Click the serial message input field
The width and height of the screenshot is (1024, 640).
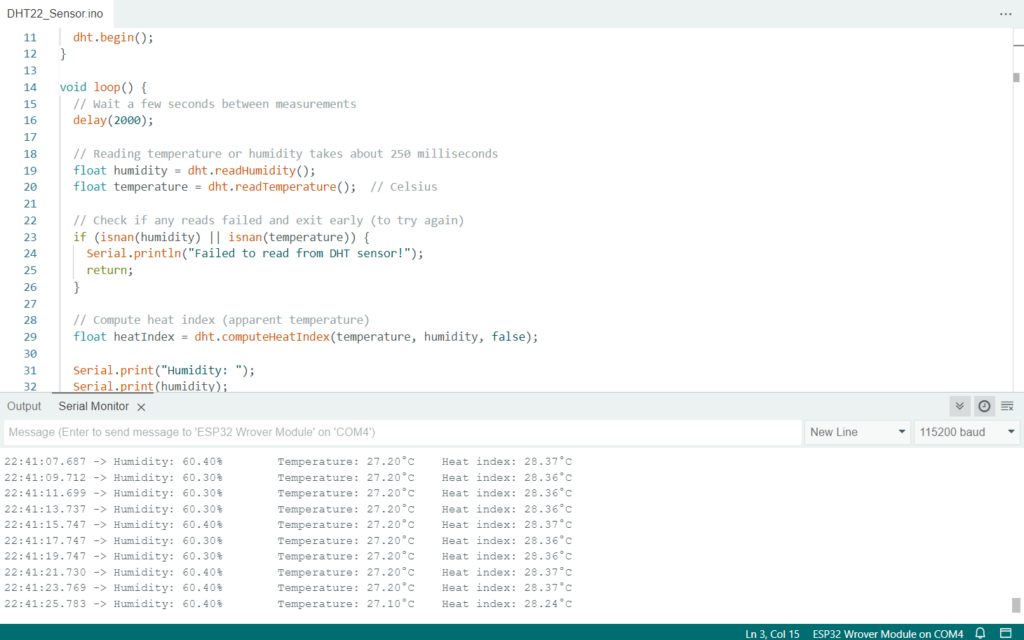(400, 432)
